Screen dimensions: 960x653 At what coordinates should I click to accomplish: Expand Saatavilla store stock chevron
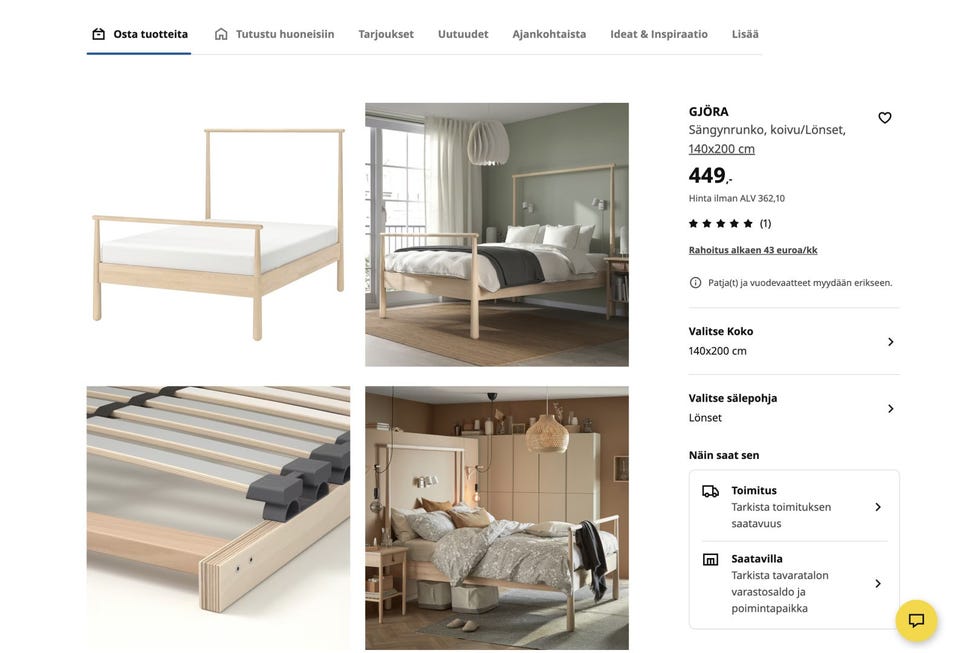coord(878,583)
